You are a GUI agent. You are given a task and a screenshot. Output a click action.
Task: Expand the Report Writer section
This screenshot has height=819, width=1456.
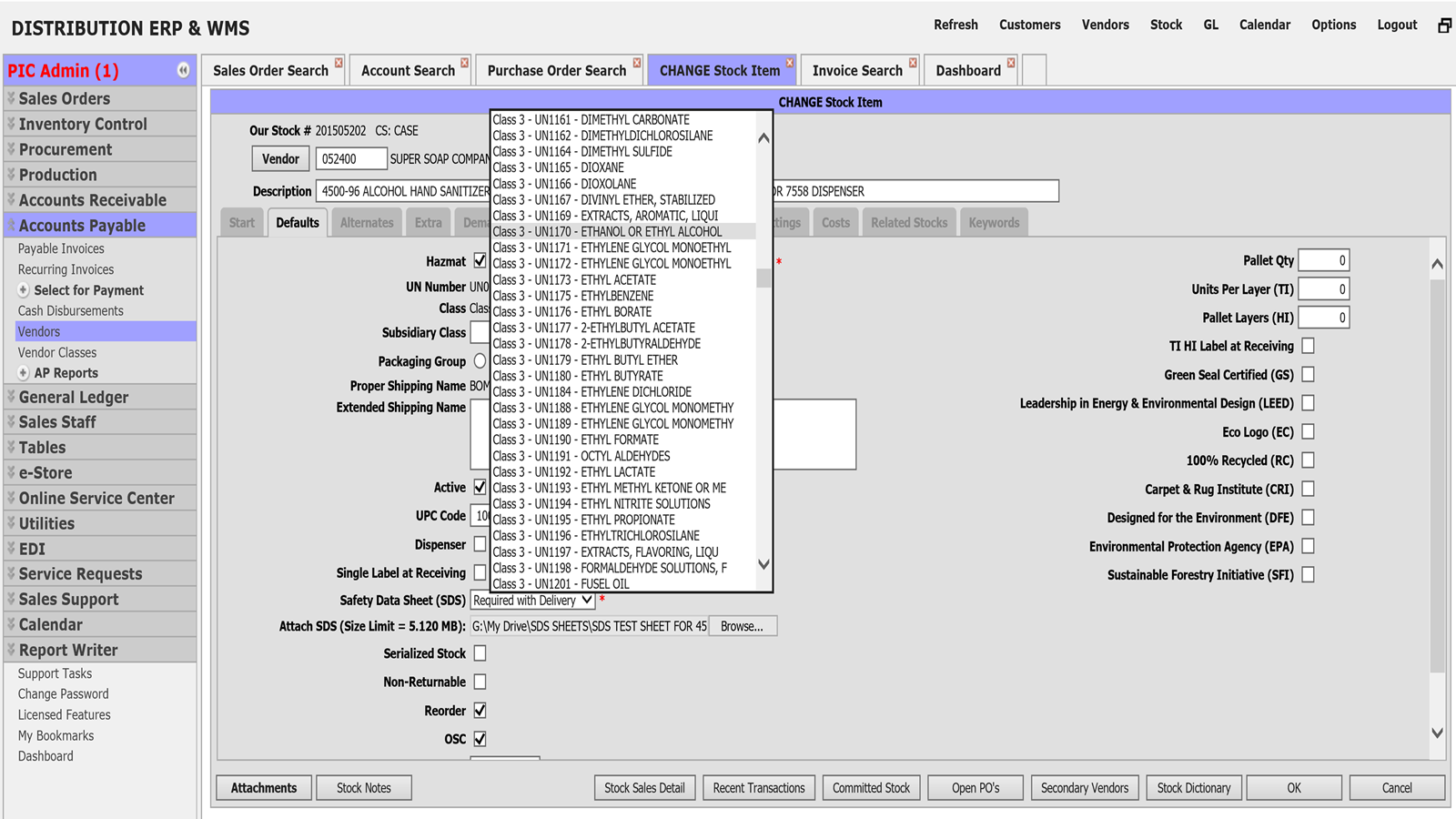point(100,650)
